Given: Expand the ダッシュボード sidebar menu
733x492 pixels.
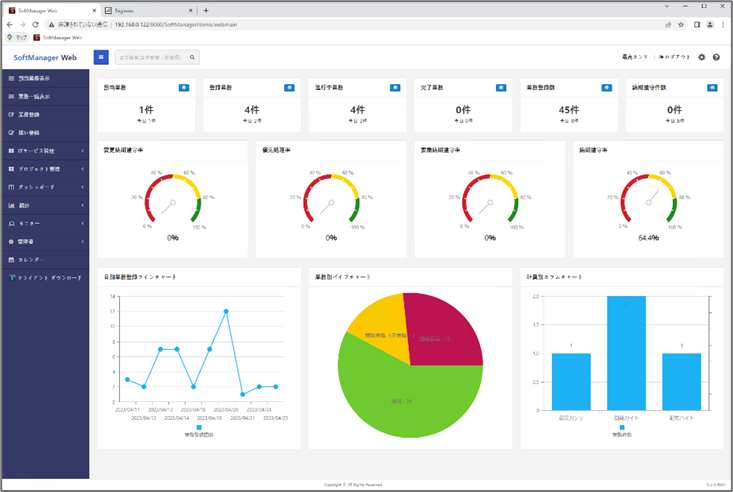Looking at the screenshot, I should (x=45, y=187).
